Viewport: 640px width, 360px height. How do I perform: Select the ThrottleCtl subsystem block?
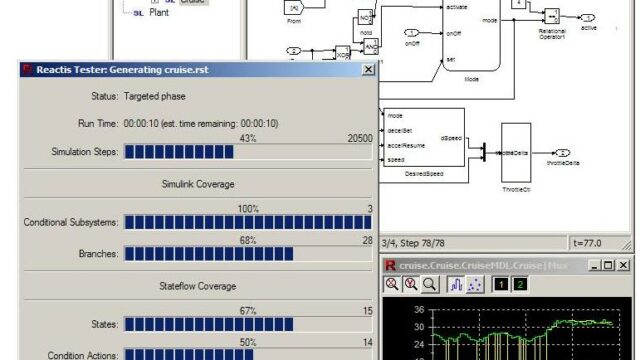(x=516, y=153)
